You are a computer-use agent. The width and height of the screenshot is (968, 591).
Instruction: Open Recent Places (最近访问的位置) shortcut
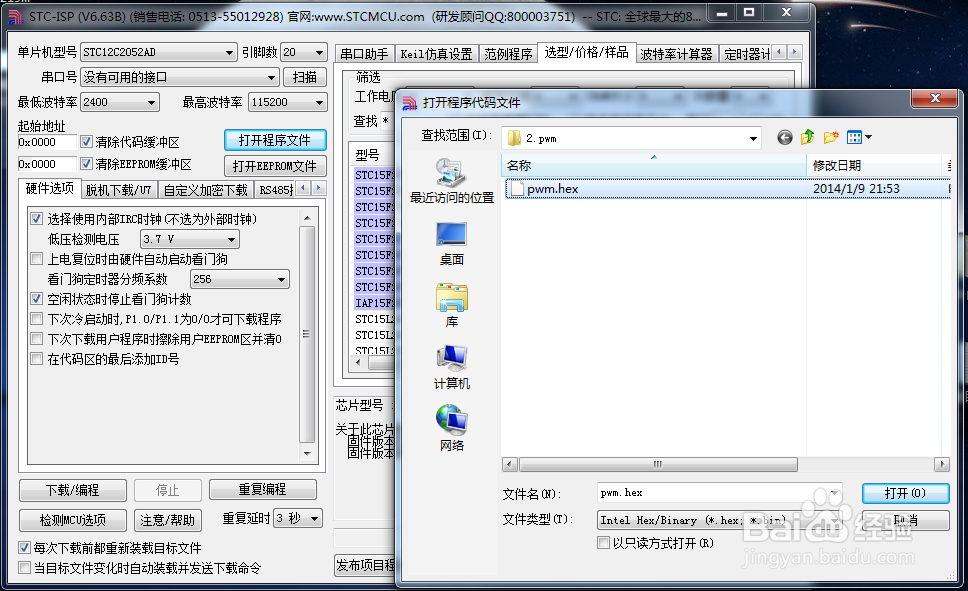[x=451, y=179]
